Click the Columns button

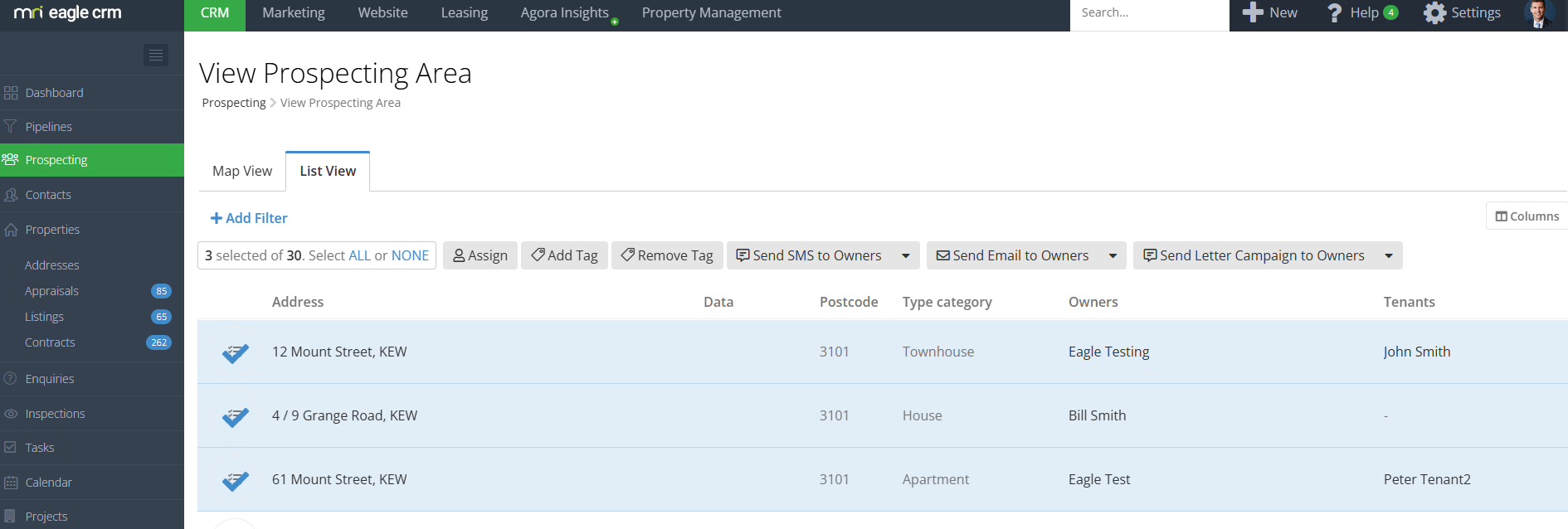(x=1527, y=216)
